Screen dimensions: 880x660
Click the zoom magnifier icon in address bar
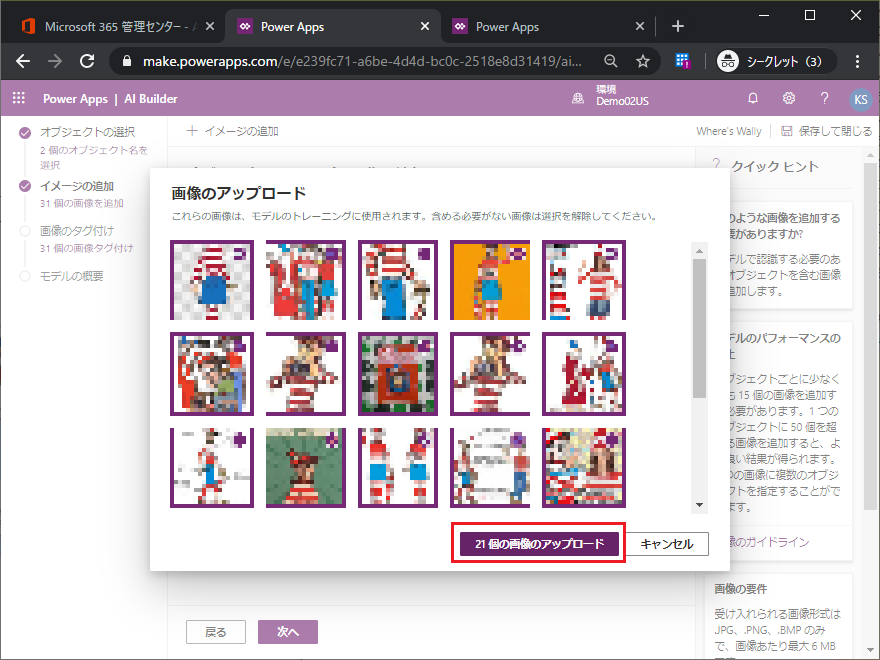pyautogui.click(x=611, y=61)
